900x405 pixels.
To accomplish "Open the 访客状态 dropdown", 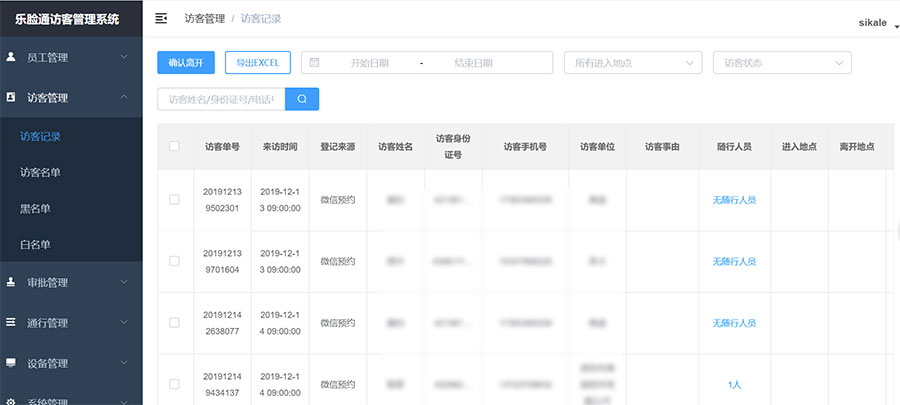I will pos(781,62).
